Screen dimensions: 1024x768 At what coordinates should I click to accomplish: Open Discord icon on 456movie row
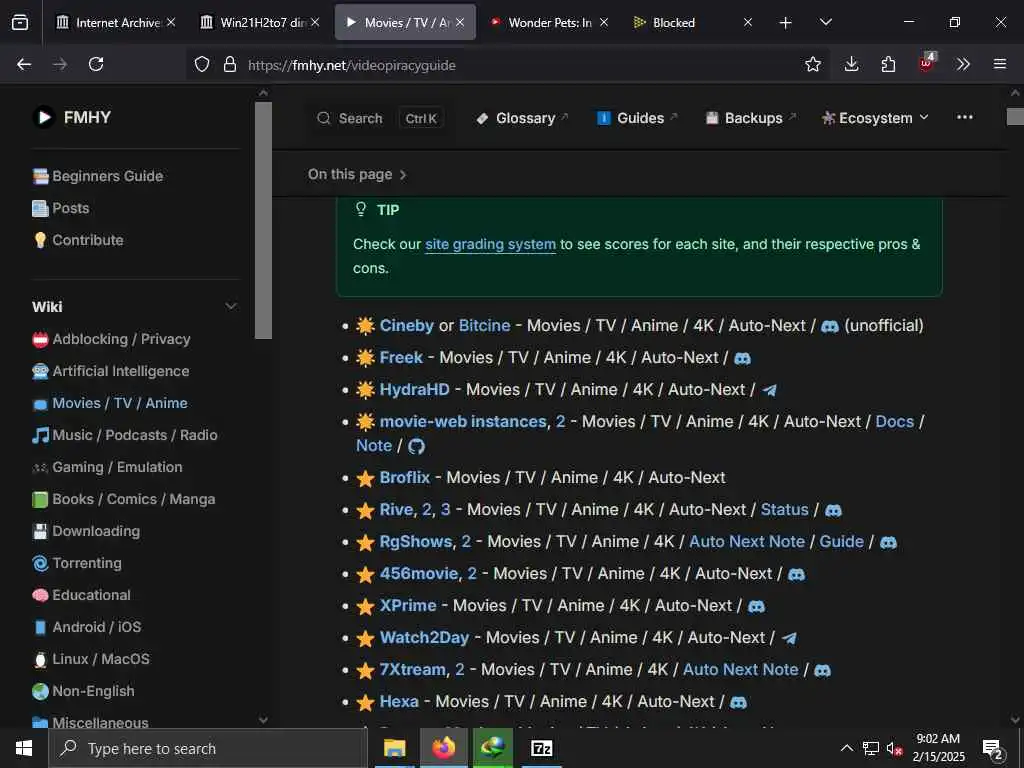pyautogui.click(x=796, y=574)
